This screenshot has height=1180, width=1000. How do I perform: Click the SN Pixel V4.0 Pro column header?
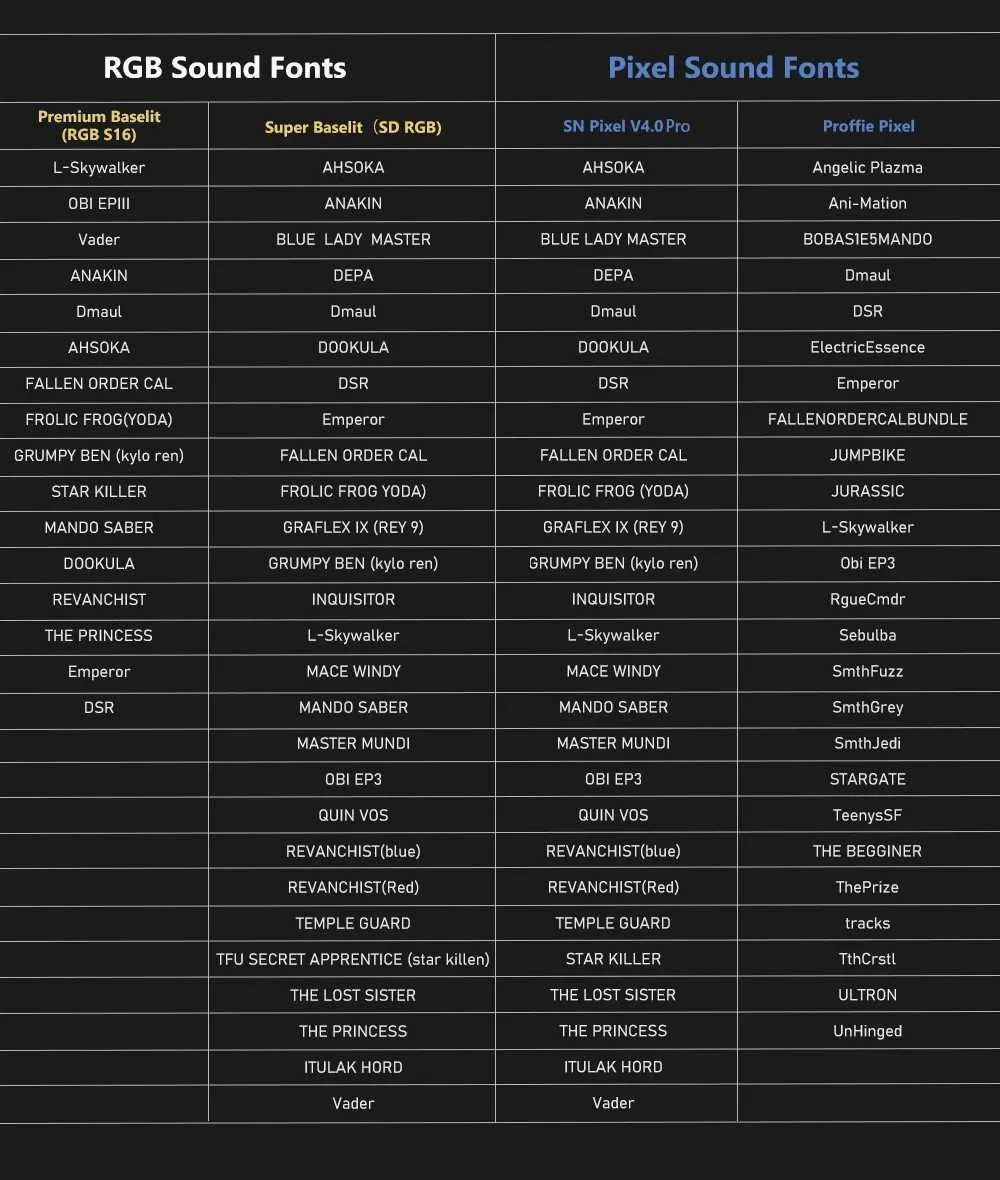tap(626, 126)
